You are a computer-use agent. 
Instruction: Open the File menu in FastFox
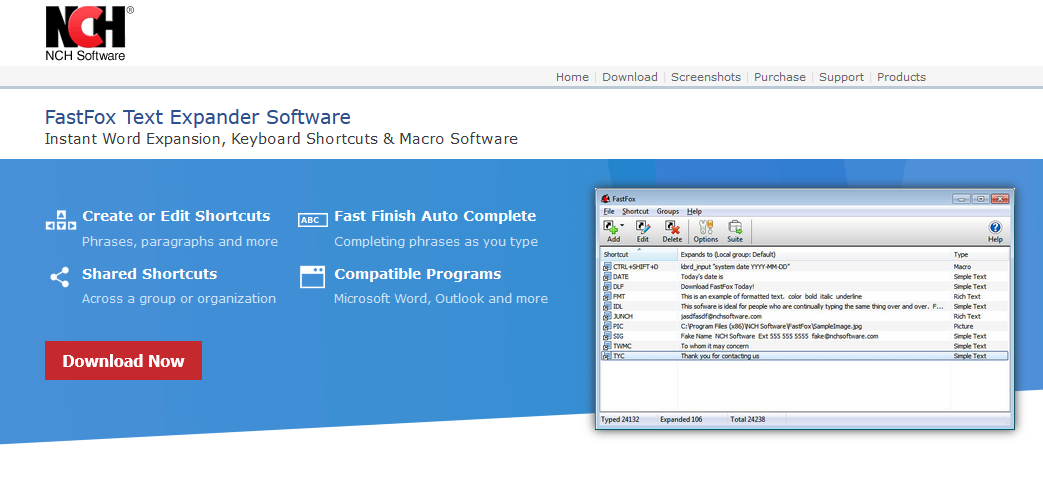609,212
